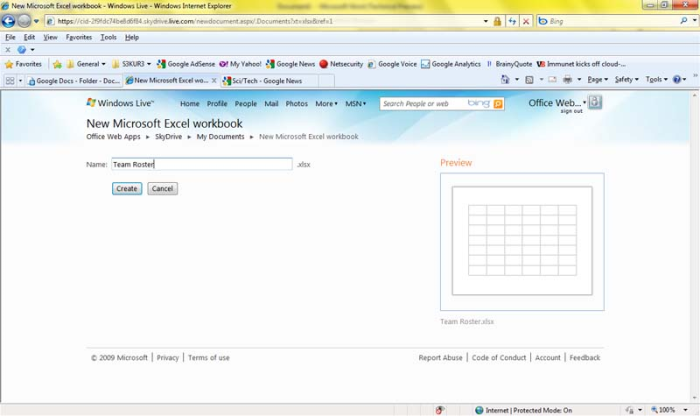The width and height of the screenshot is (700, 416).
Task: Open the File menu
Action: point(10,37)
